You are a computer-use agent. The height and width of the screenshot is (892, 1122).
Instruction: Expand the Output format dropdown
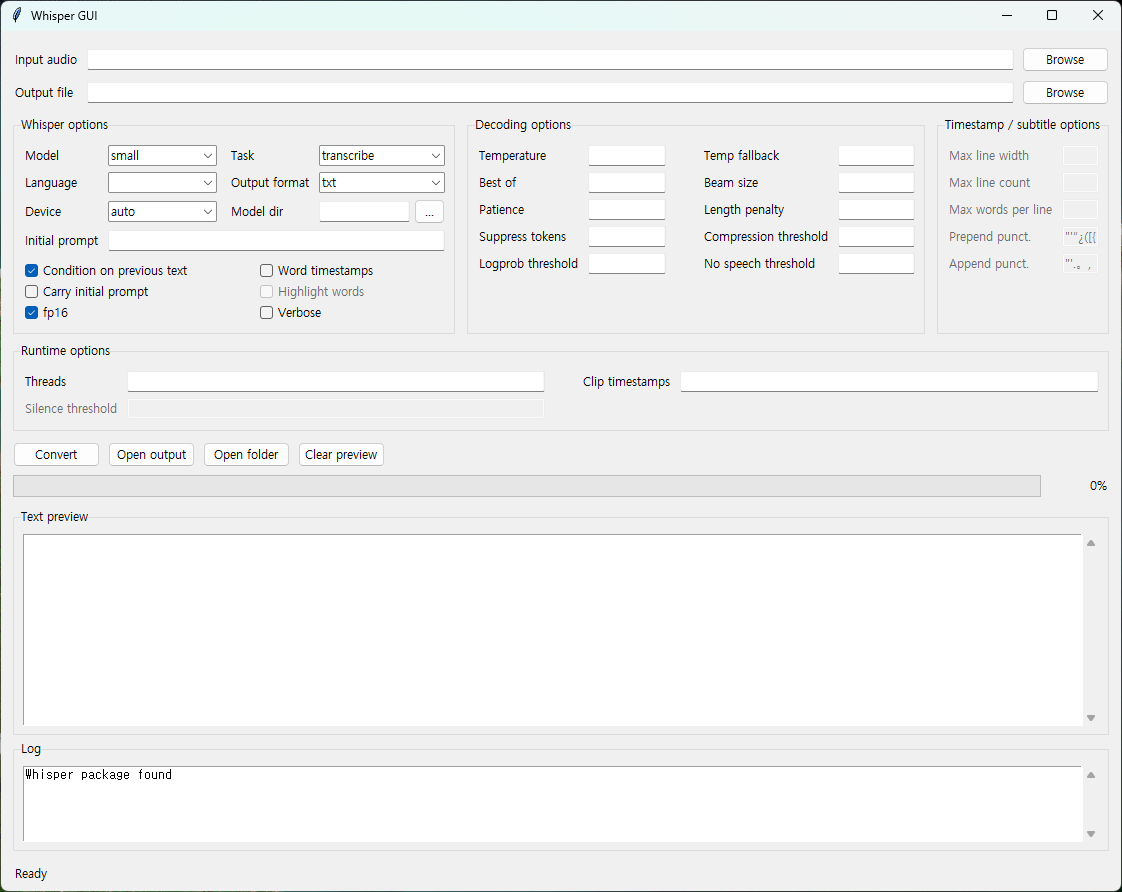(381, 182)
